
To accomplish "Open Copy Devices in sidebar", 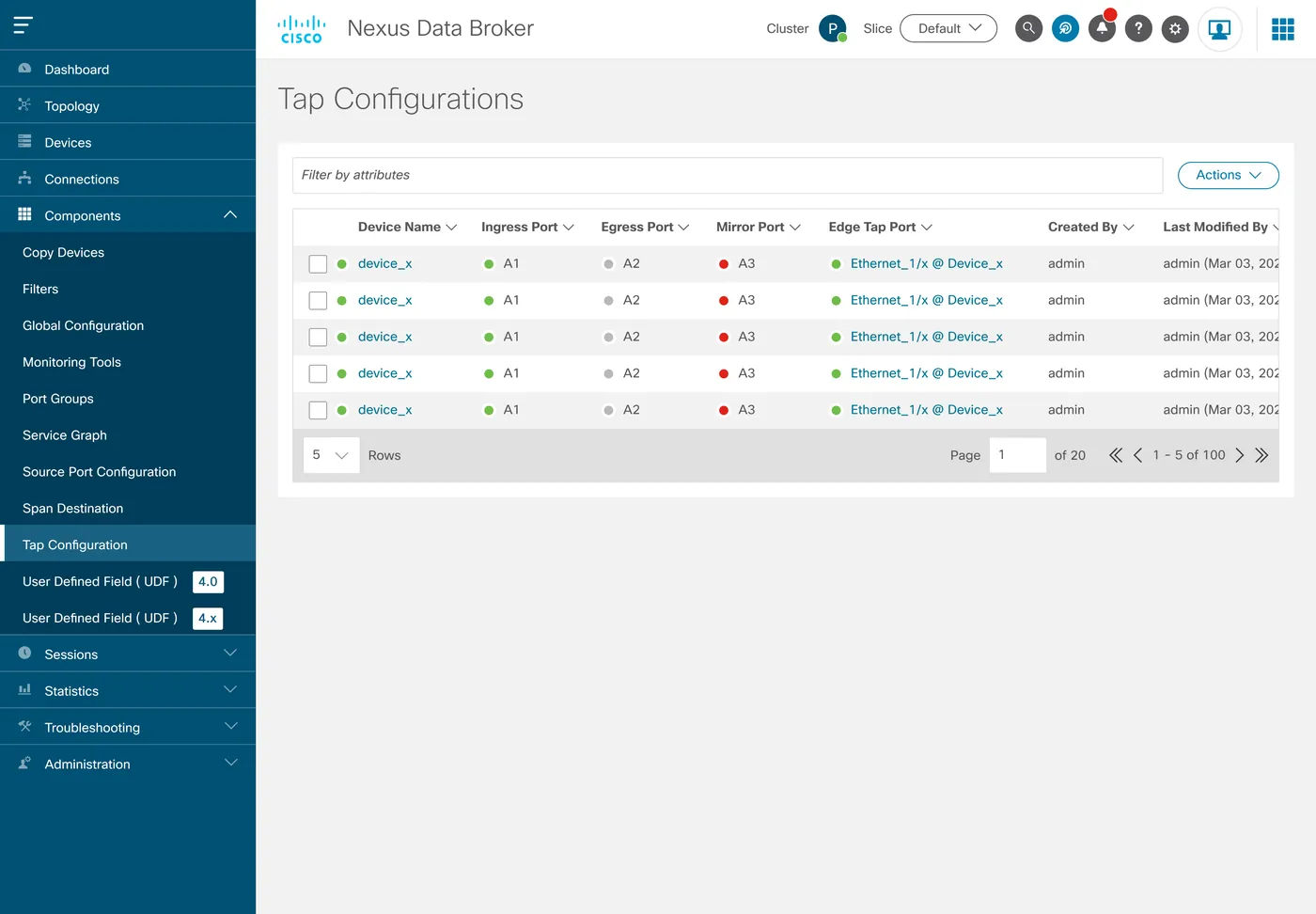I will tap(128, 252).
